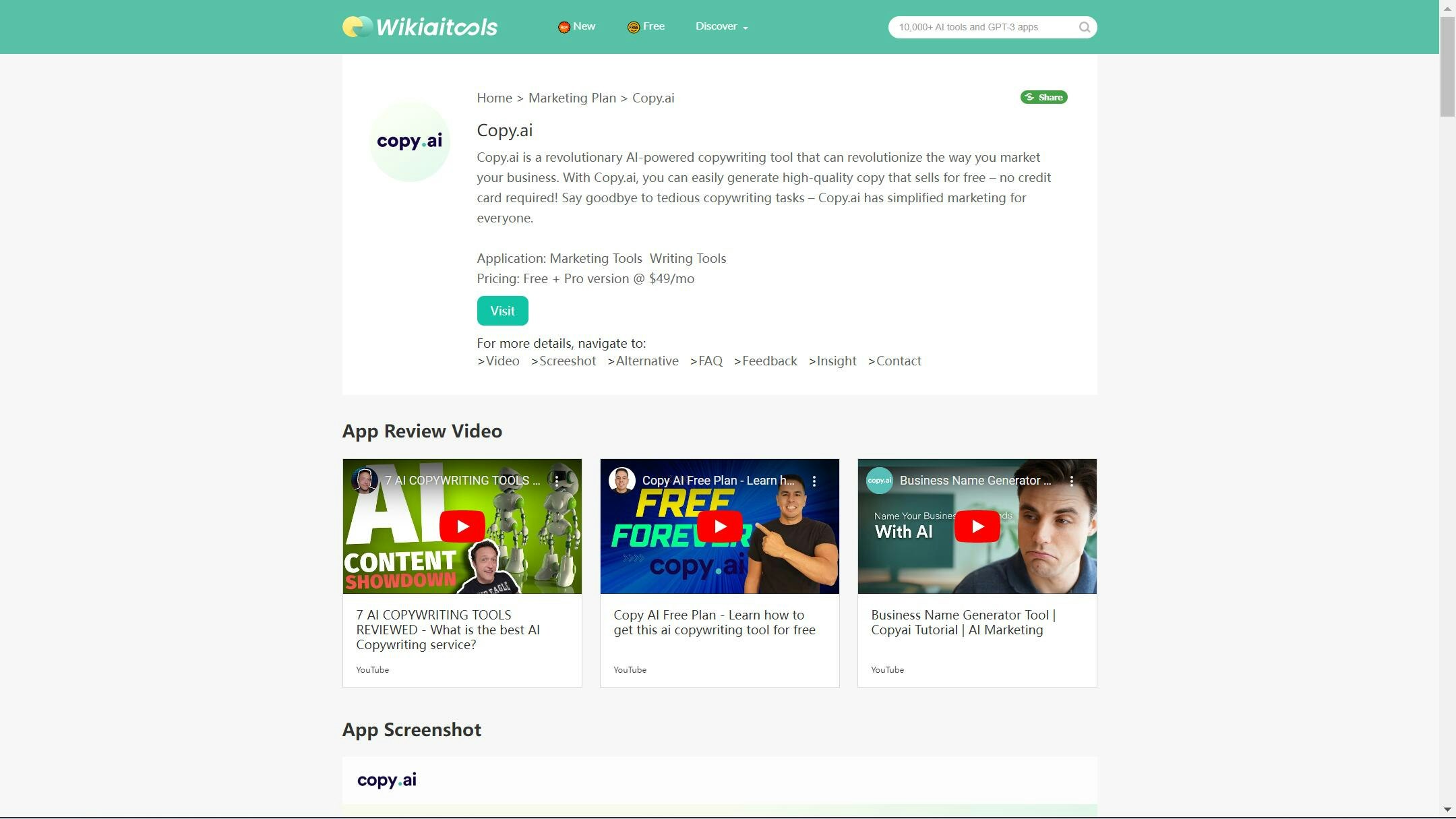The width and height of the screenshot is (1456, 819).
Task: Click the App Review Video heading
Action: click(x=422, y=431)
